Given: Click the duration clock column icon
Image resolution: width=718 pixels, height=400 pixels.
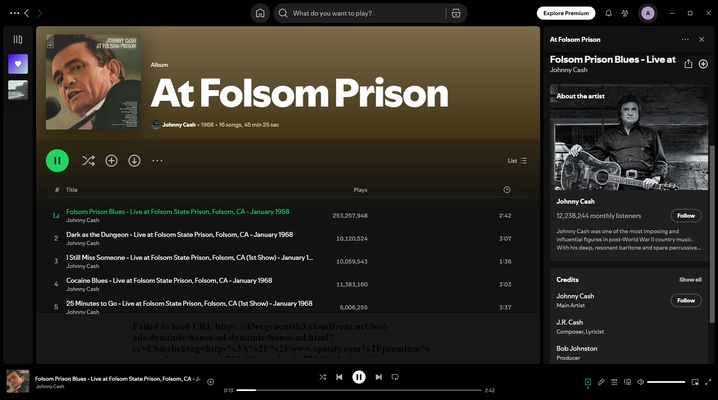Looking at the screenshot, I should point(506,189).
